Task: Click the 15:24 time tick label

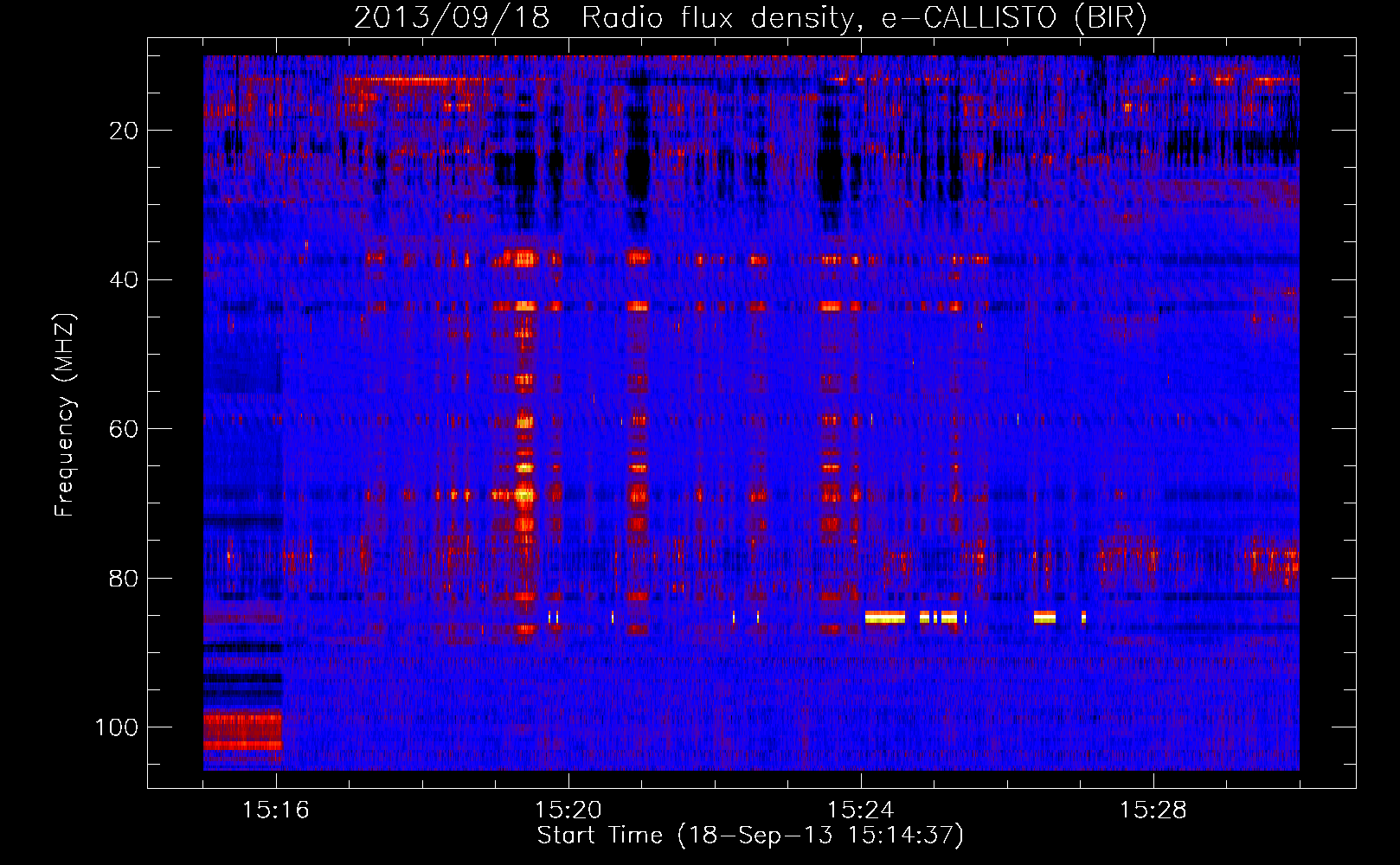Action: (861, 811)
